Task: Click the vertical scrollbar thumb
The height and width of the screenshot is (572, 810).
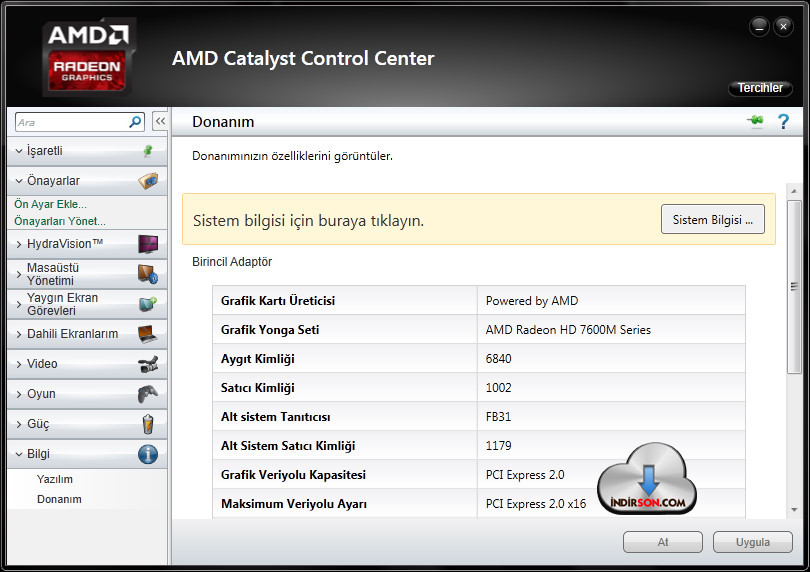Action: [794, 286]
